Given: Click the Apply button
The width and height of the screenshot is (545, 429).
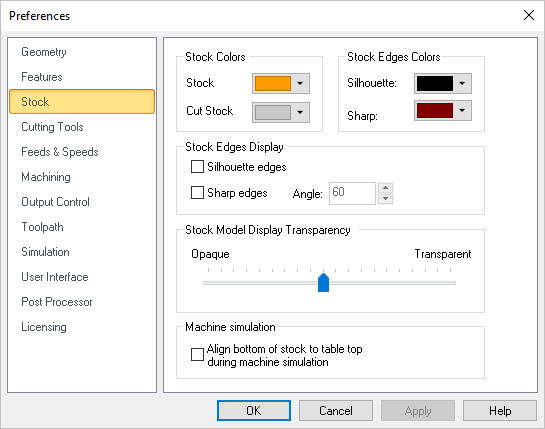Looking at the screenshot, I should pyautogui.click(x=418, y=411).
